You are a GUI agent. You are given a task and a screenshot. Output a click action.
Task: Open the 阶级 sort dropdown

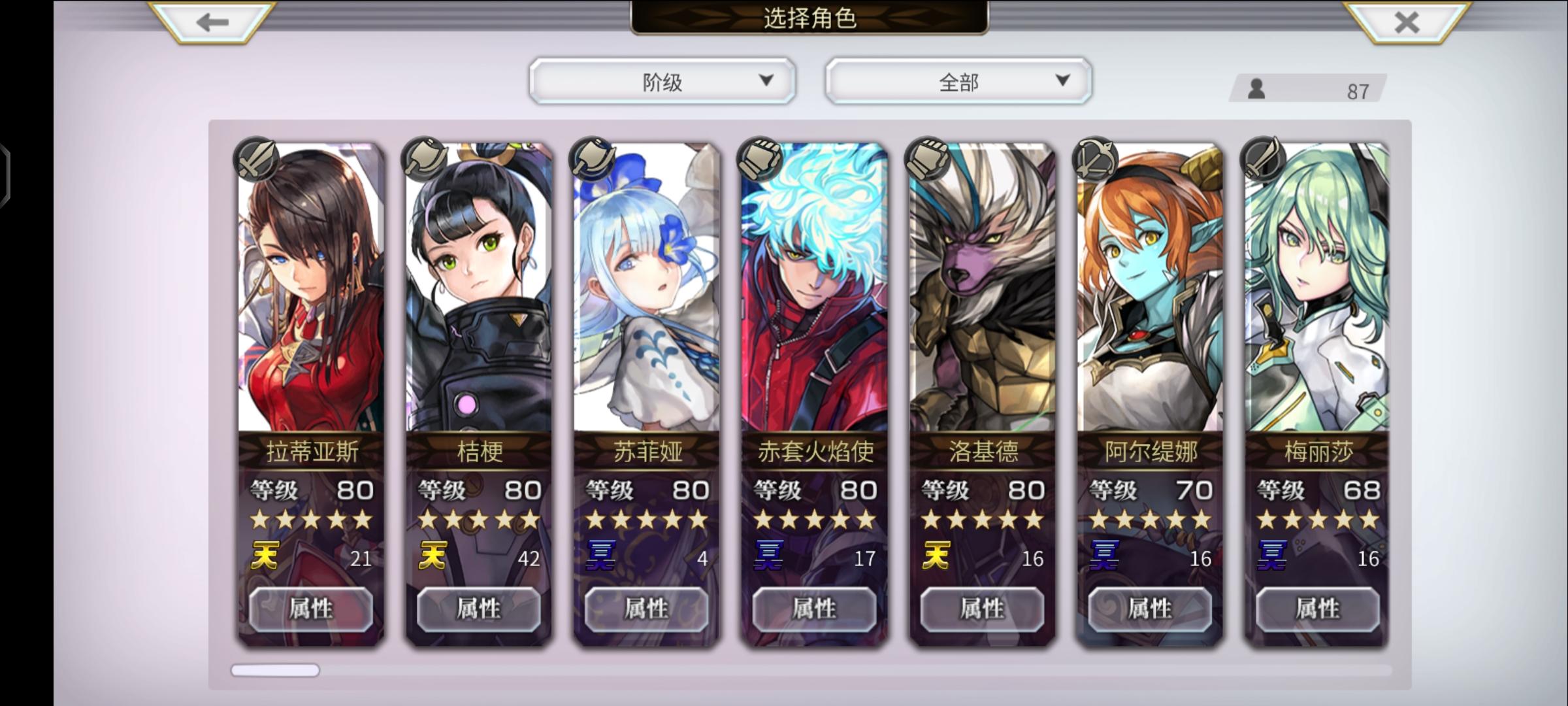(x=662, y=82)
